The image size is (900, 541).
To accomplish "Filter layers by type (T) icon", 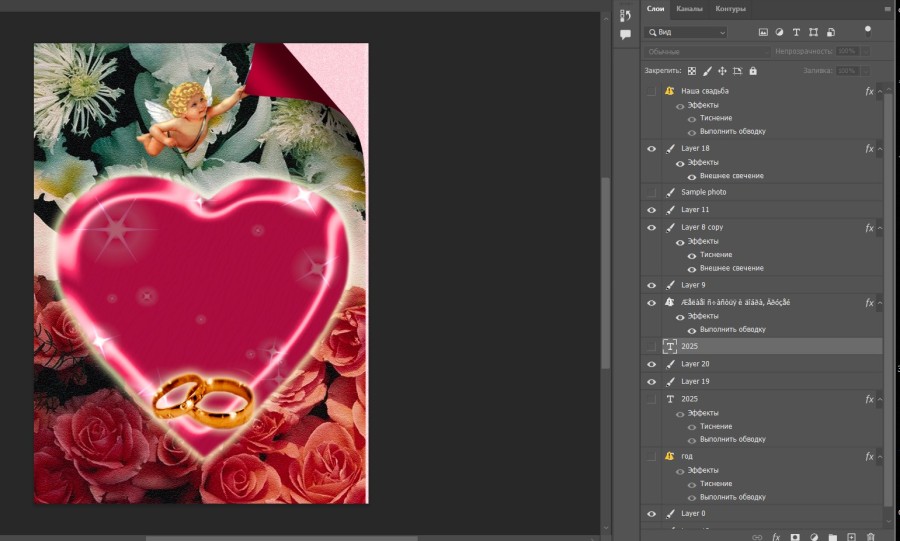I will tap(796, 32).
